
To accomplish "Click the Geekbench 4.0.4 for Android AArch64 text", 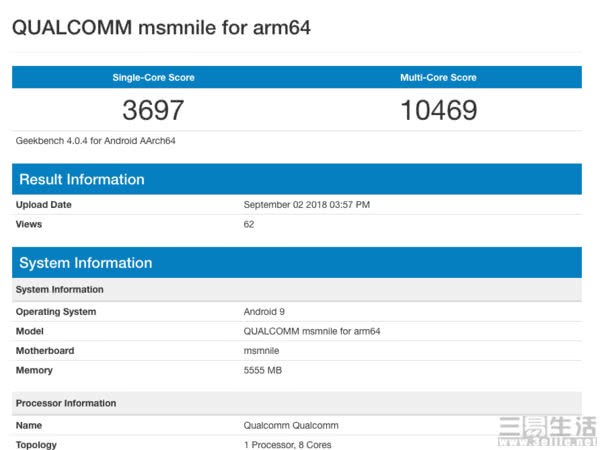I will pyautogui.click(x=96, y=141).
